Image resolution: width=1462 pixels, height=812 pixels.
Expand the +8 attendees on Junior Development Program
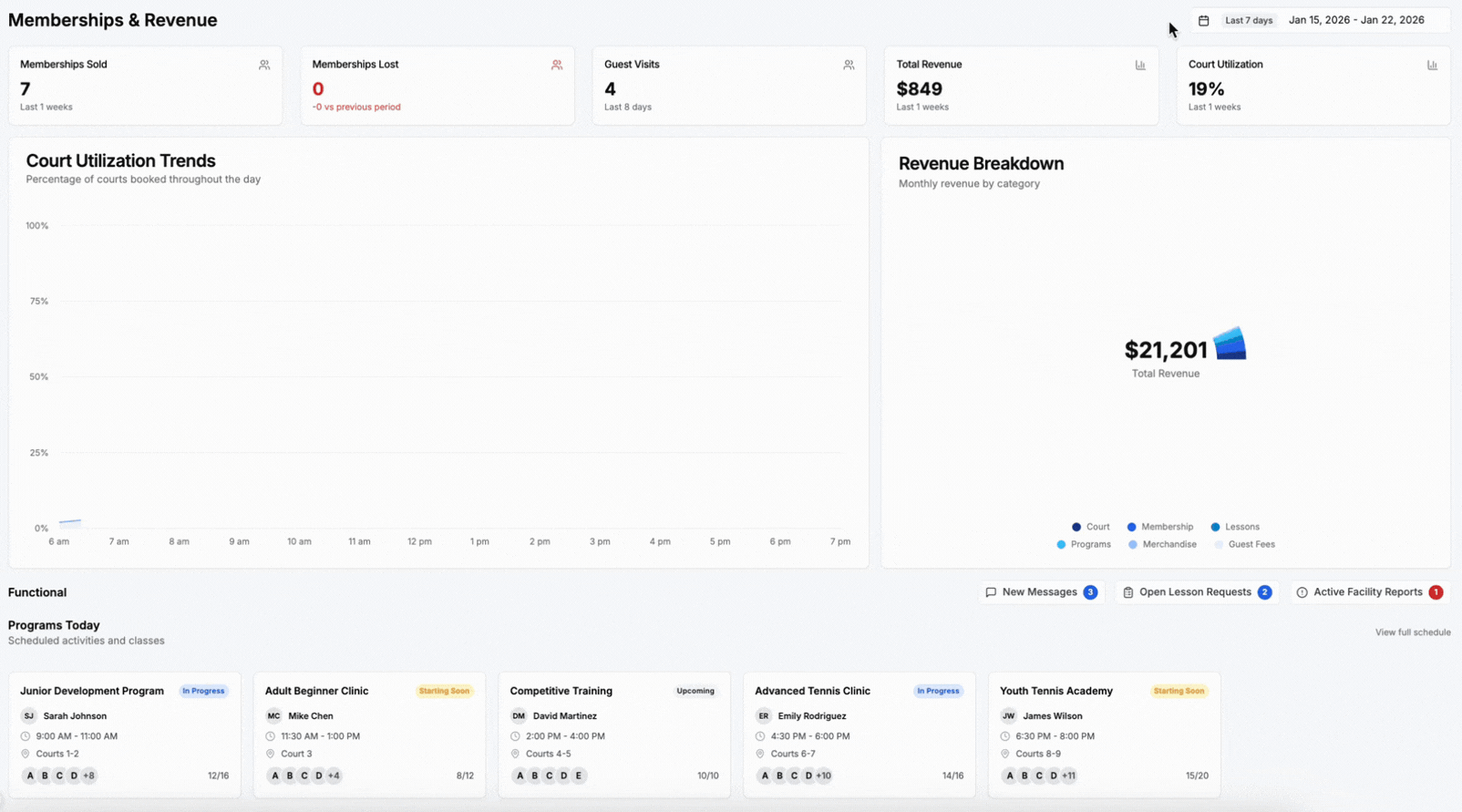pyautogui.click(x=88, y=776)
